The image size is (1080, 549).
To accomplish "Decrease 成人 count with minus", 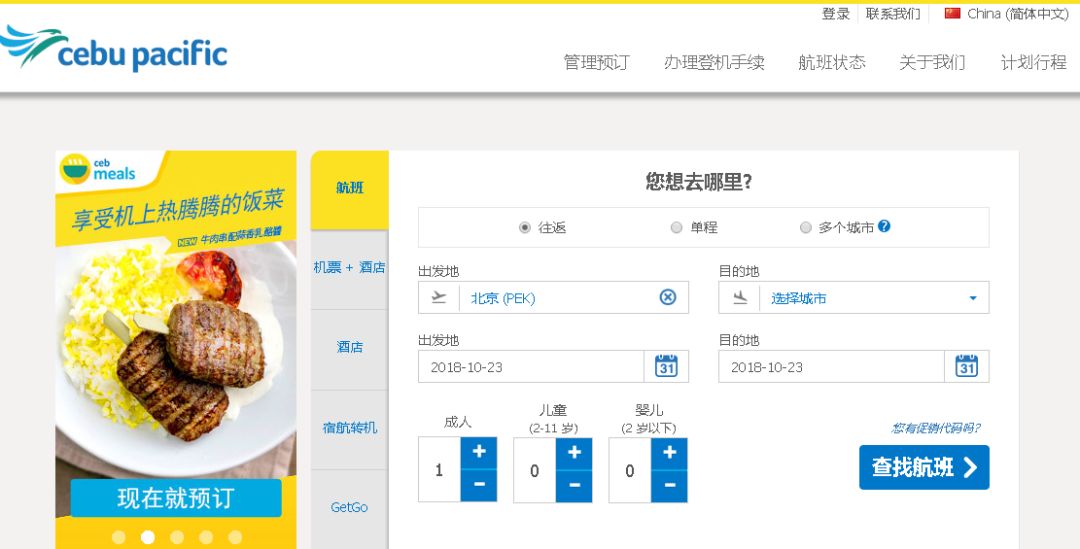I will [x=479, y=485].
